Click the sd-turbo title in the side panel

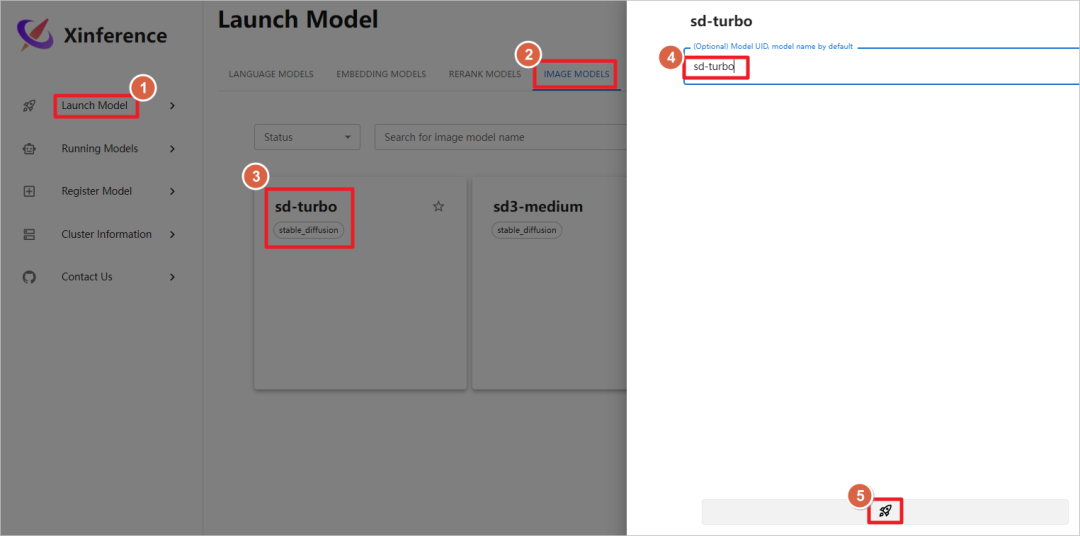click(x=720, y=21)
